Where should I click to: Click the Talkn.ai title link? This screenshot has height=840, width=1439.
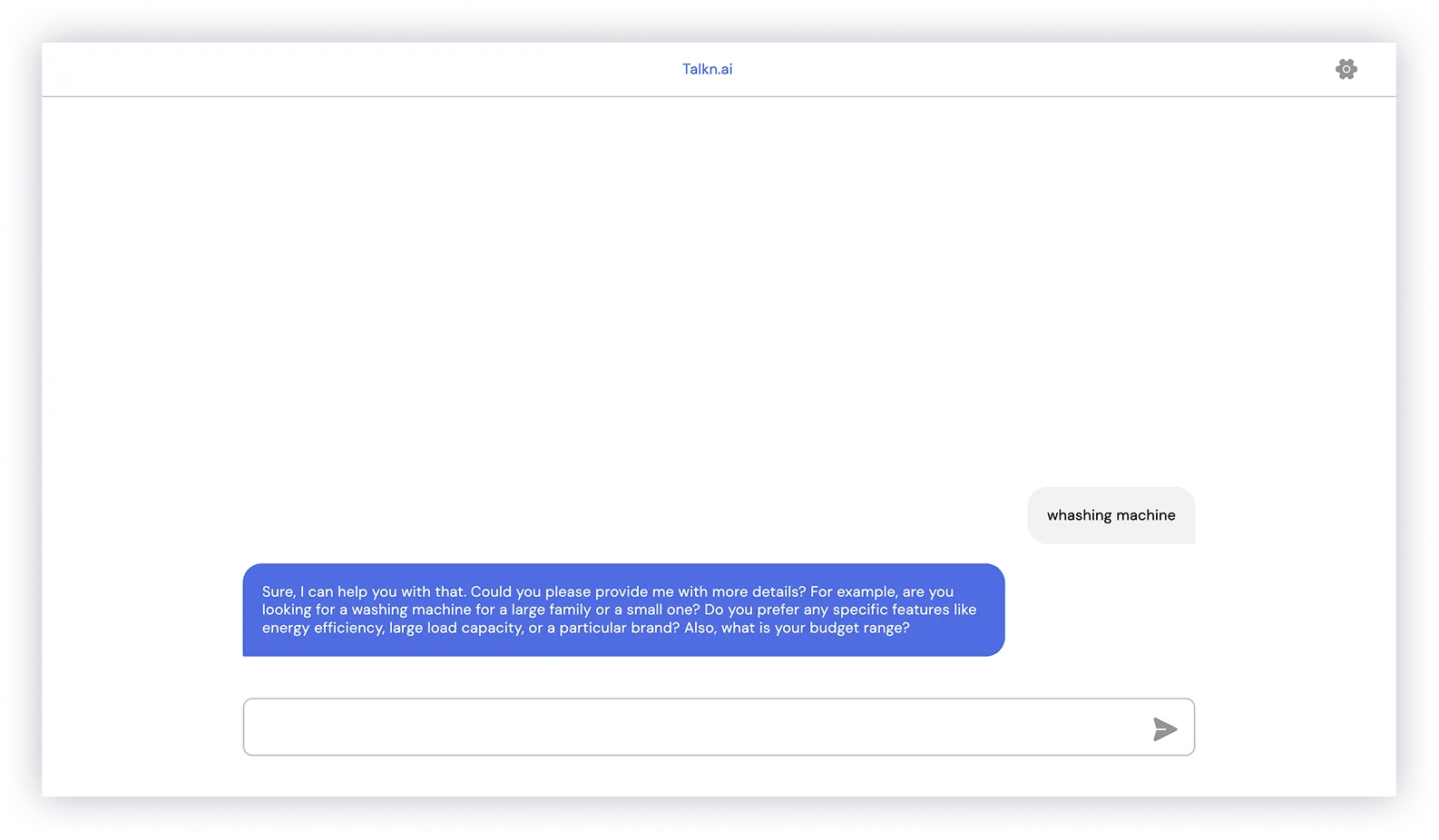(707, 69)
